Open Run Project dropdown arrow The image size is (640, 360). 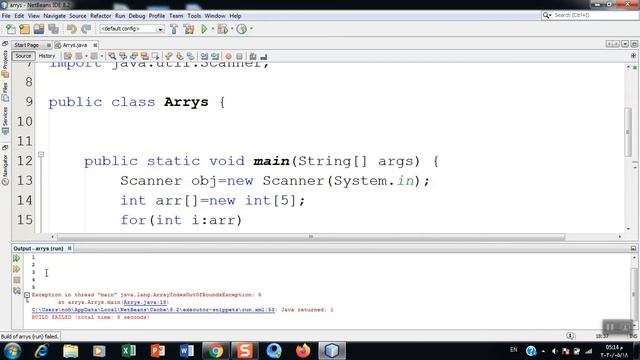pyautogui.click(x=213, y=29)
